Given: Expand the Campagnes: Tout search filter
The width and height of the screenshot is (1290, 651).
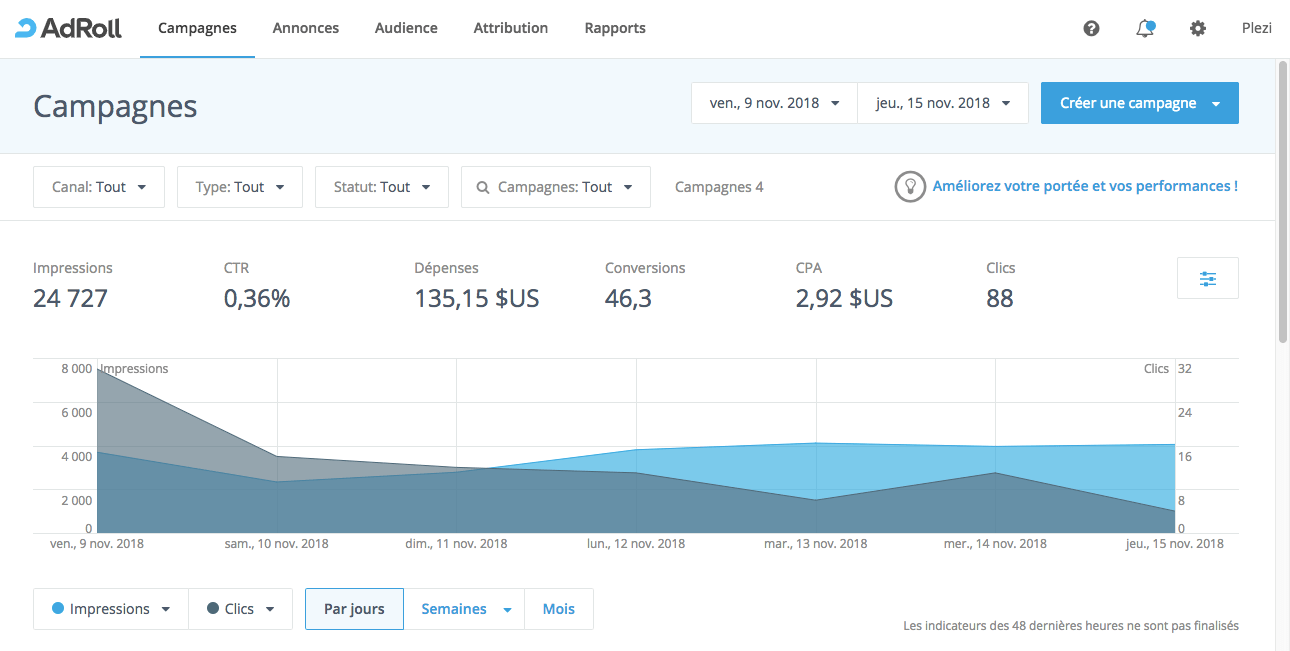Looking at the screenshot, I should pos(556,187).
